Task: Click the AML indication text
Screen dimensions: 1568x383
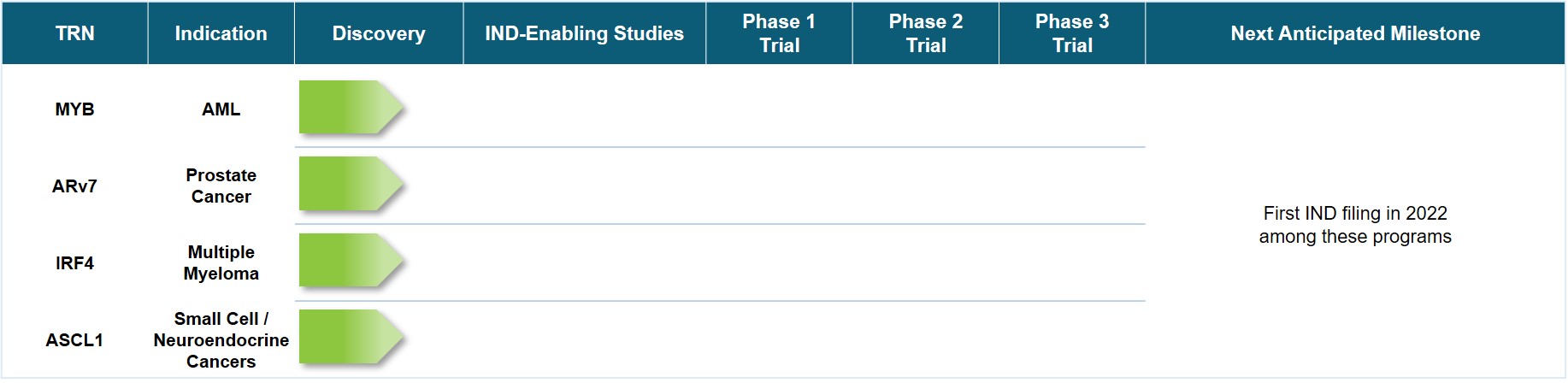Action: coord(221,109)
